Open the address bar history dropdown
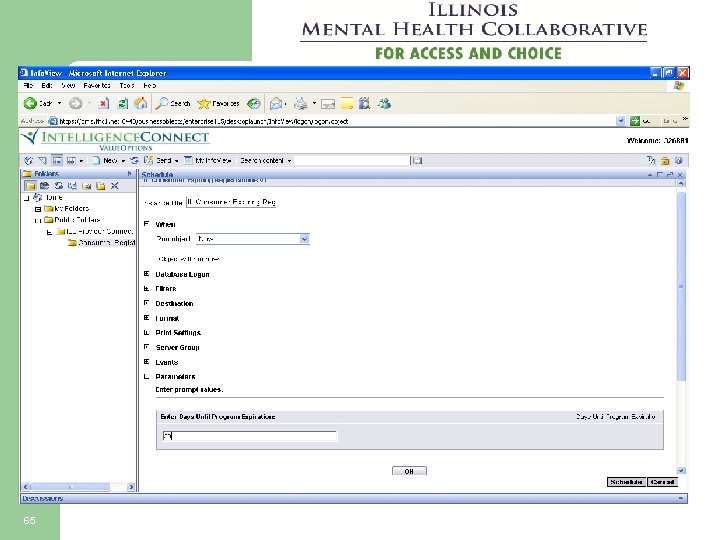The height and width of the screenshot is (540, 720). tap(620, 121)
